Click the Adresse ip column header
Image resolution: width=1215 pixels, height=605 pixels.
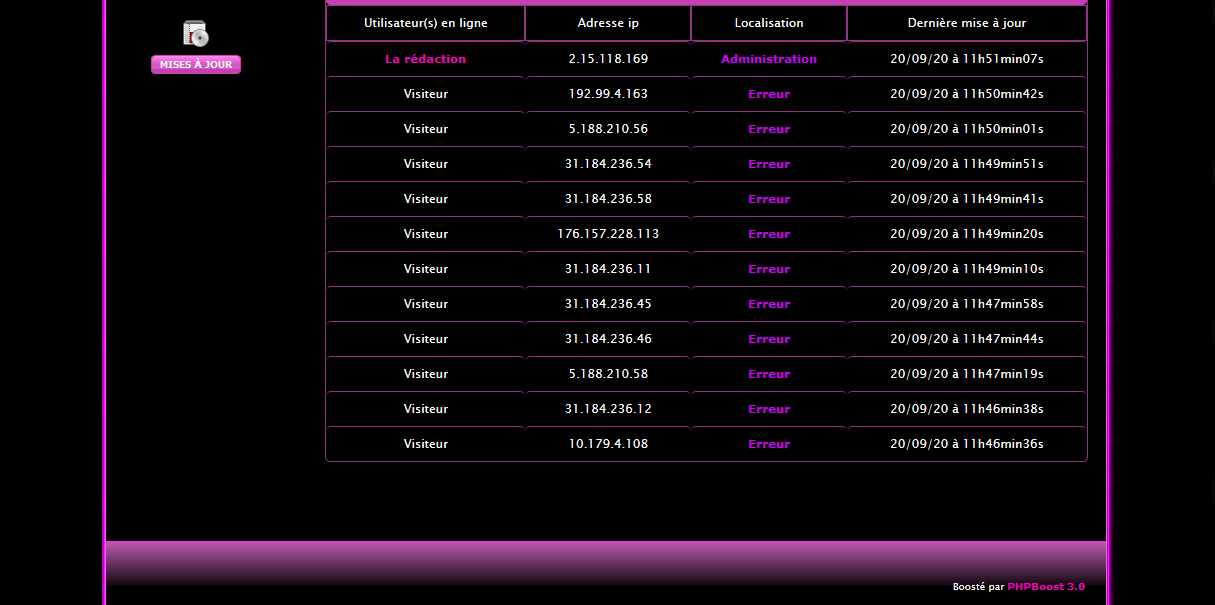[x=608, y=23]
